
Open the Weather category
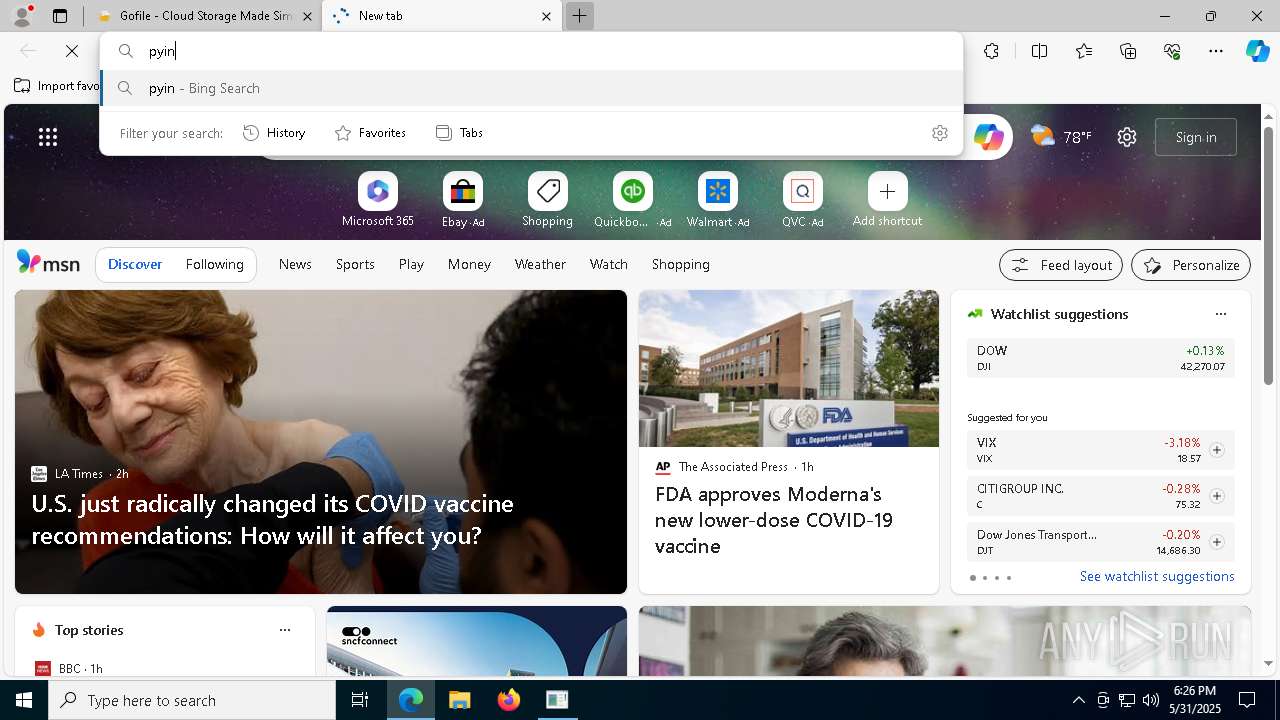[x=540, y=264]
